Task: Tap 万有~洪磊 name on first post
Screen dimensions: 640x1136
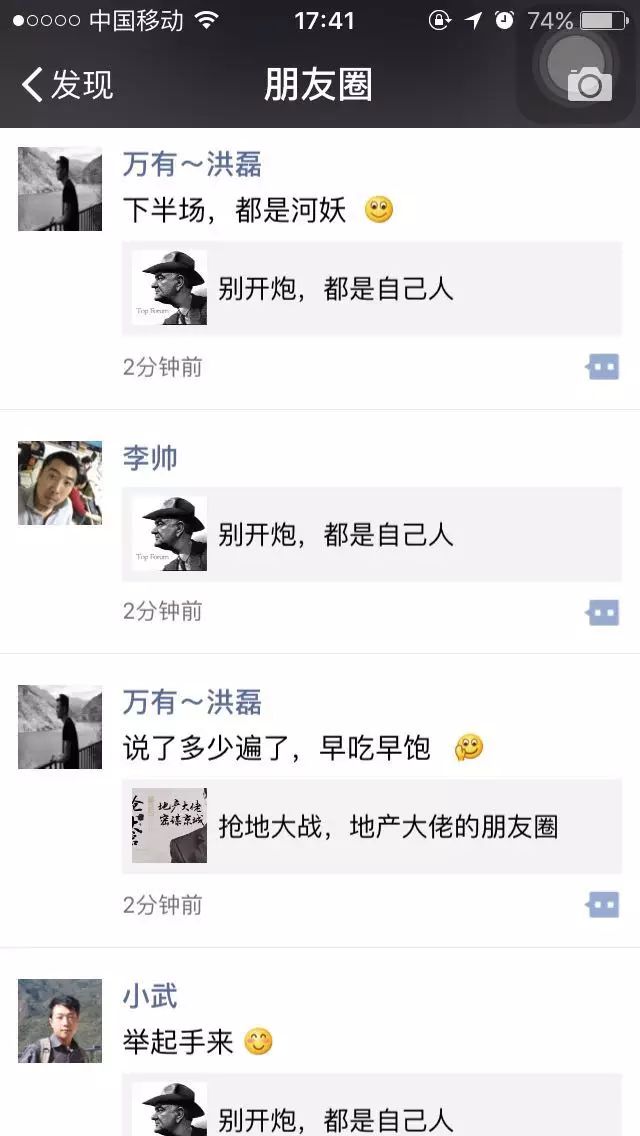Action: [x=192, y=164]
